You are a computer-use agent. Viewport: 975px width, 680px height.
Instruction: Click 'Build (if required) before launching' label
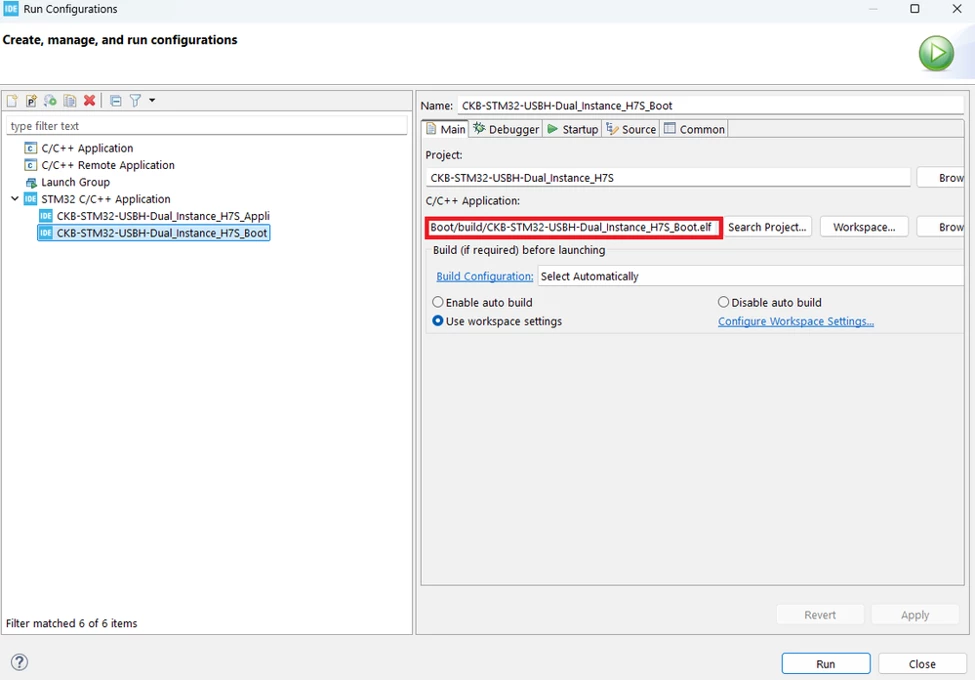pos(519,250)
